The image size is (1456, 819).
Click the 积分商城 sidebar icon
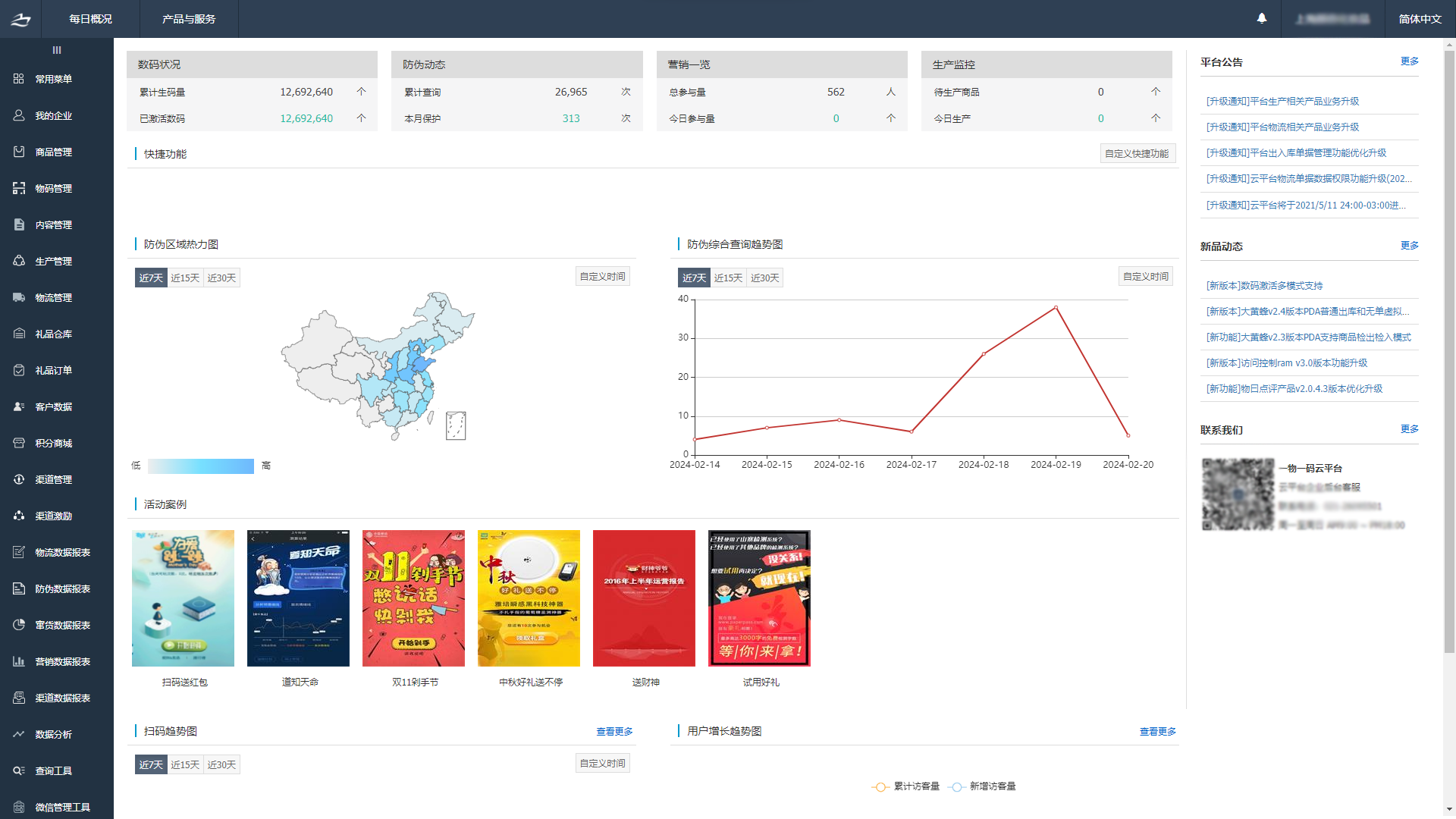coord(19,443)
